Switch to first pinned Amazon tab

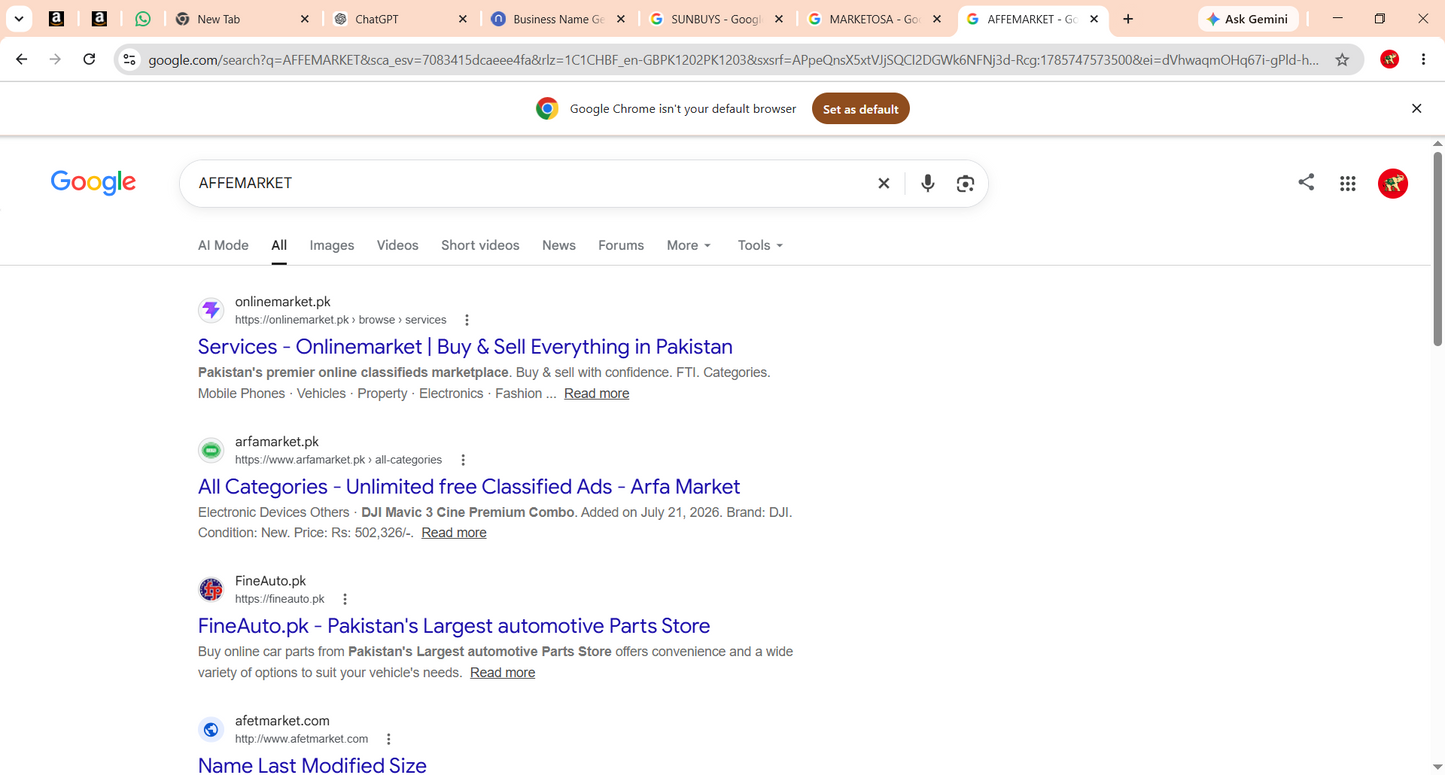click(57, 19)
